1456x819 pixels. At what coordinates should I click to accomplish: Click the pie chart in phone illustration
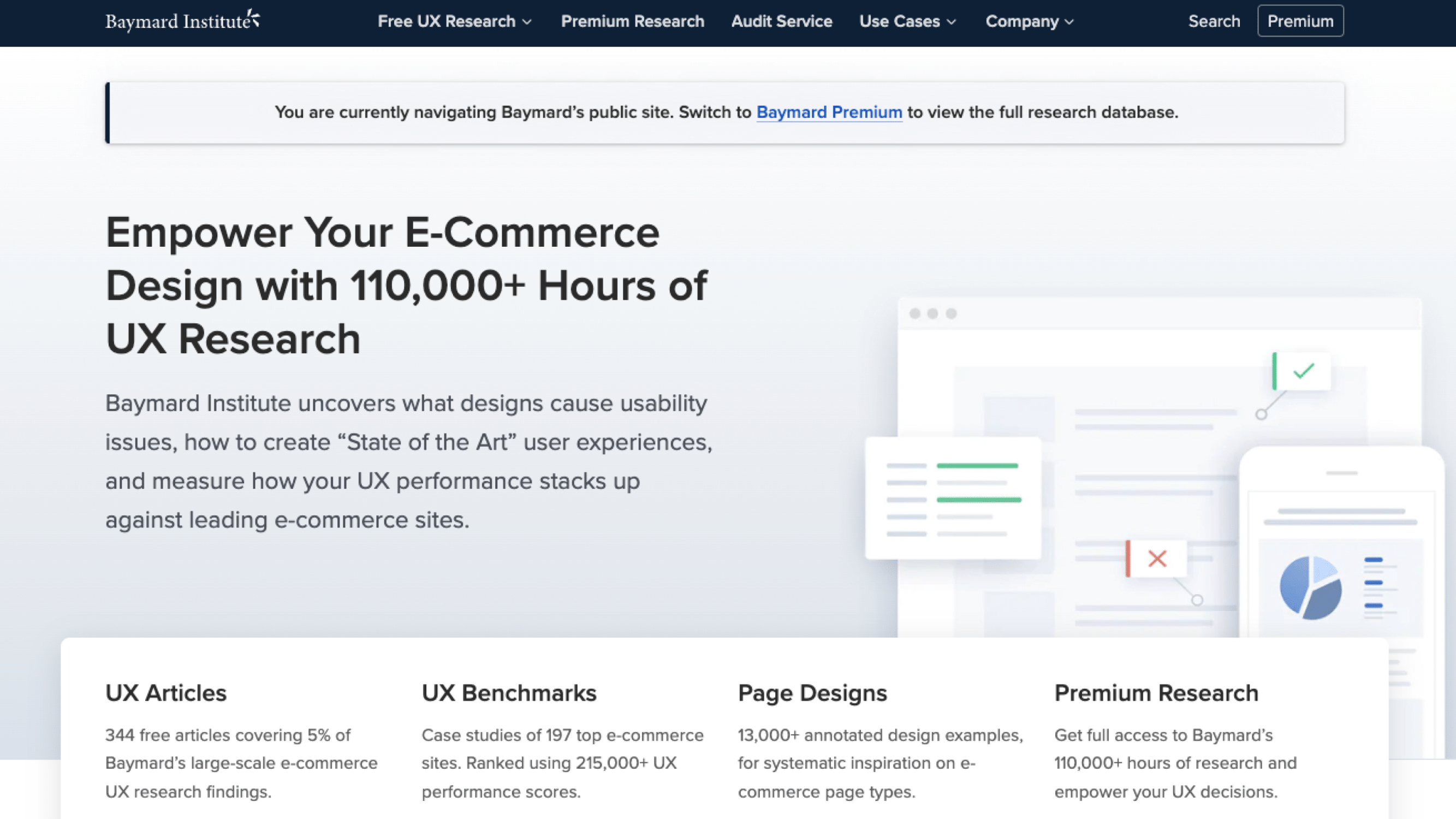pos(1311,588)
